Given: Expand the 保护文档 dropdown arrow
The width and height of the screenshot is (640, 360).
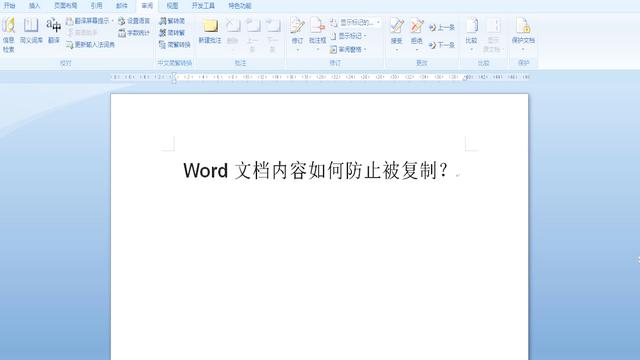Looking at the screenshot, I should pos(523,50).
